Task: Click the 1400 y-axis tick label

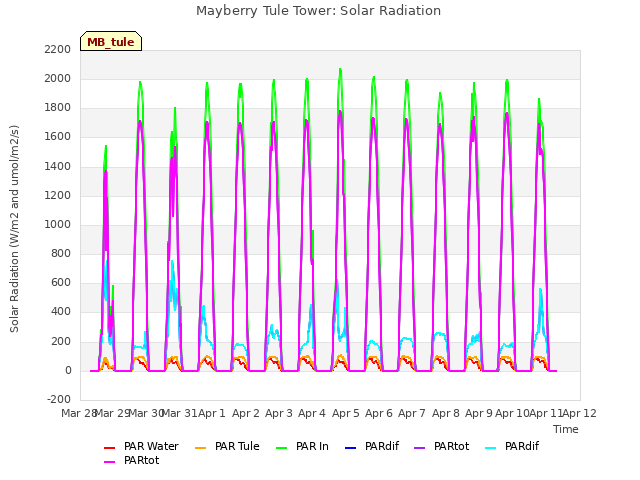Action: tap(58, 166)
